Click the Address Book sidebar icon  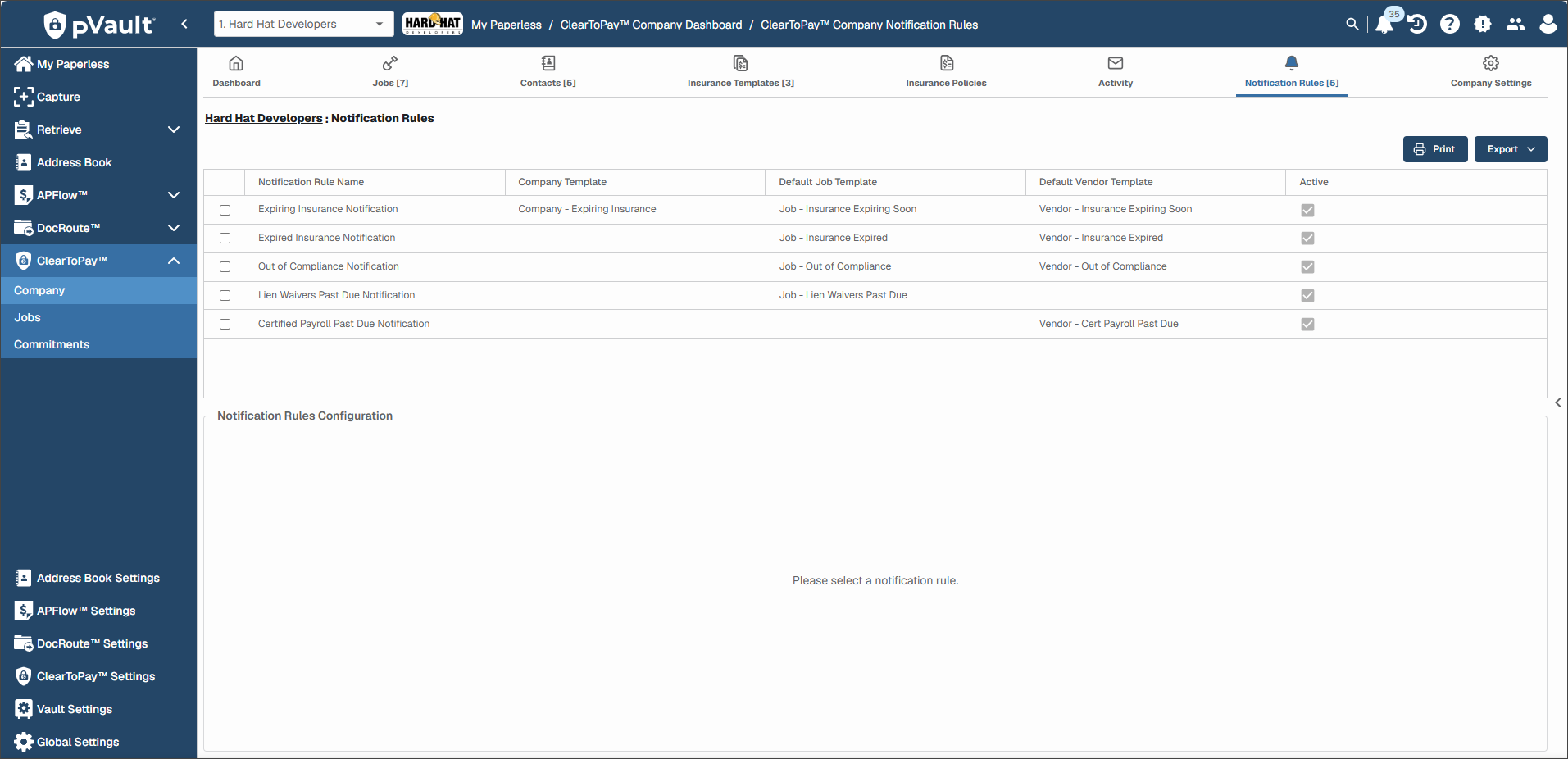(24, 162)
